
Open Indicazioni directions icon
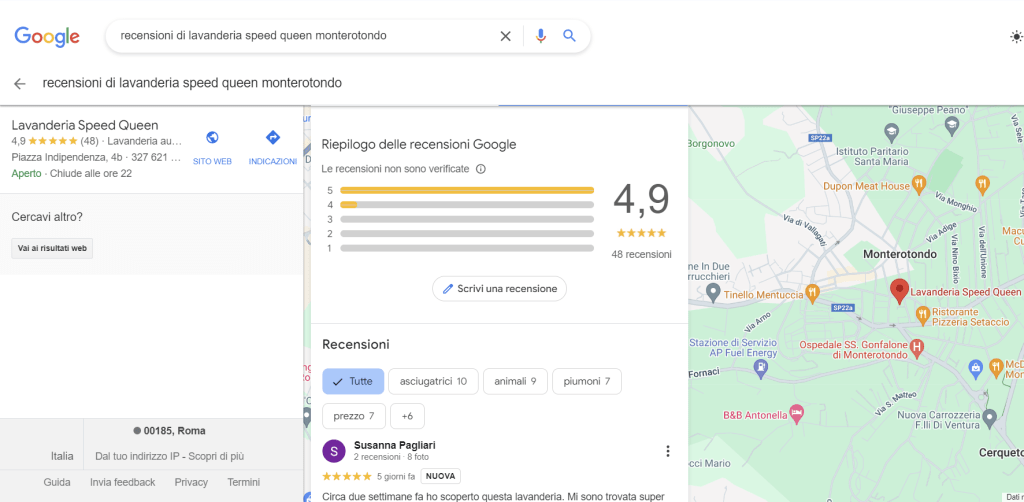point(272,138)
